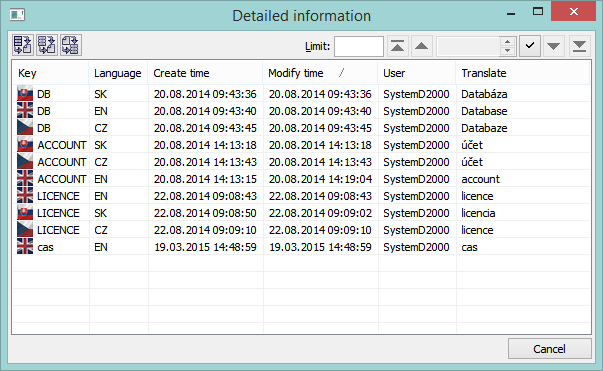Select Slovak flag in ACCOUNT SK row
This screenshot has width=603, height=371.
(x=25, y=145)
